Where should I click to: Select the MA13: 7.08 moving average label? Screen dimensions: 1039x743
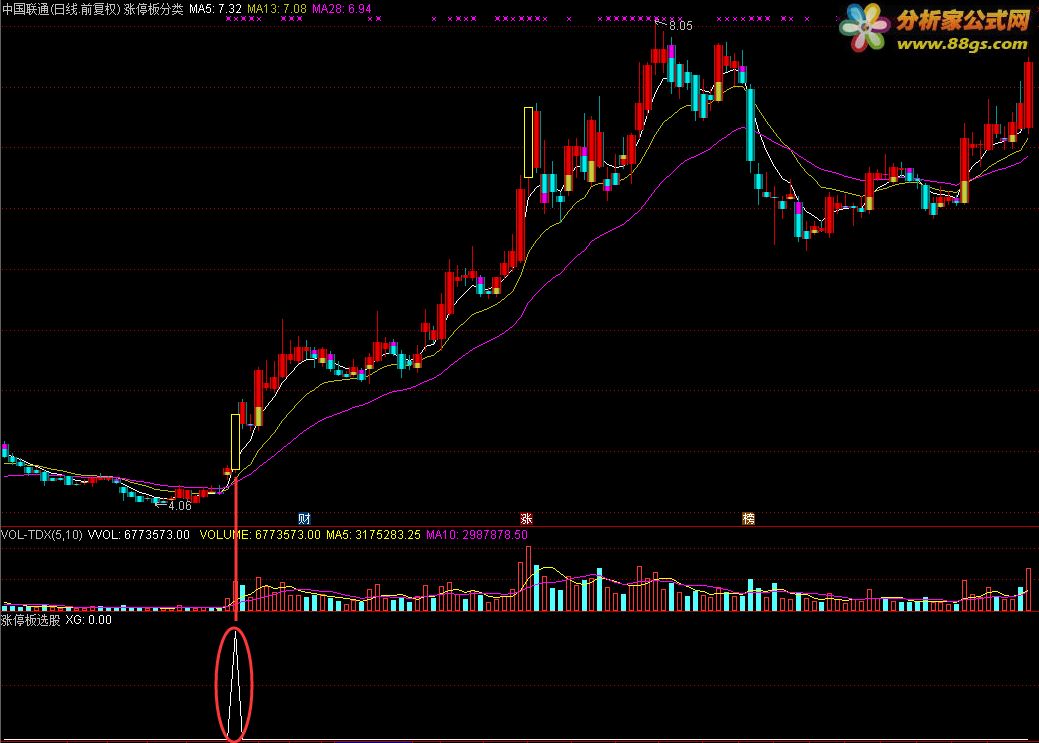click(277, 9)
